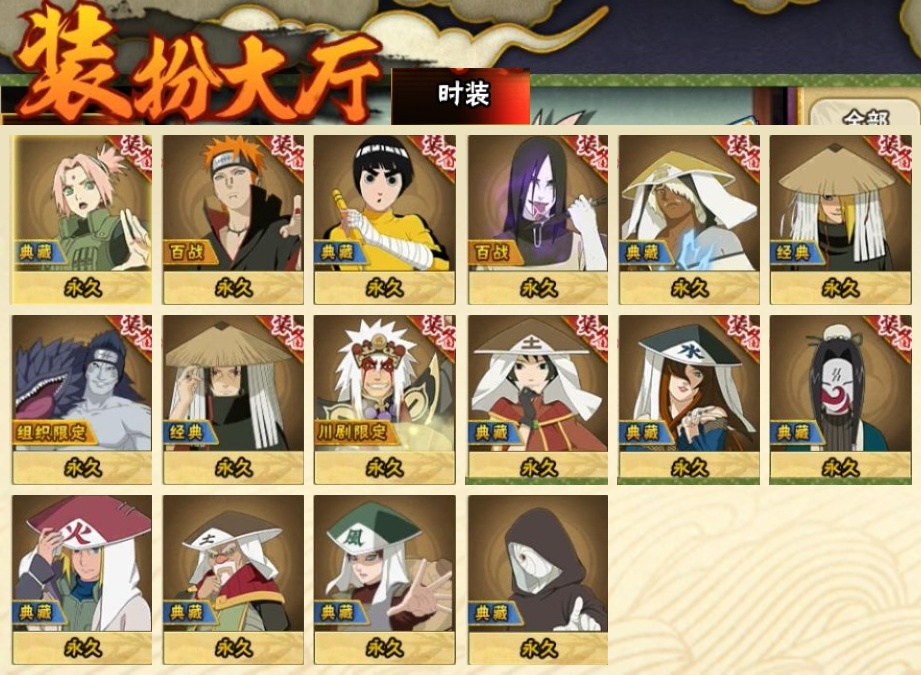Choose the water Kage hat costume card
The width and height of the screenshot is (921, 675).
pyautogui.click(x=688, y=399)
